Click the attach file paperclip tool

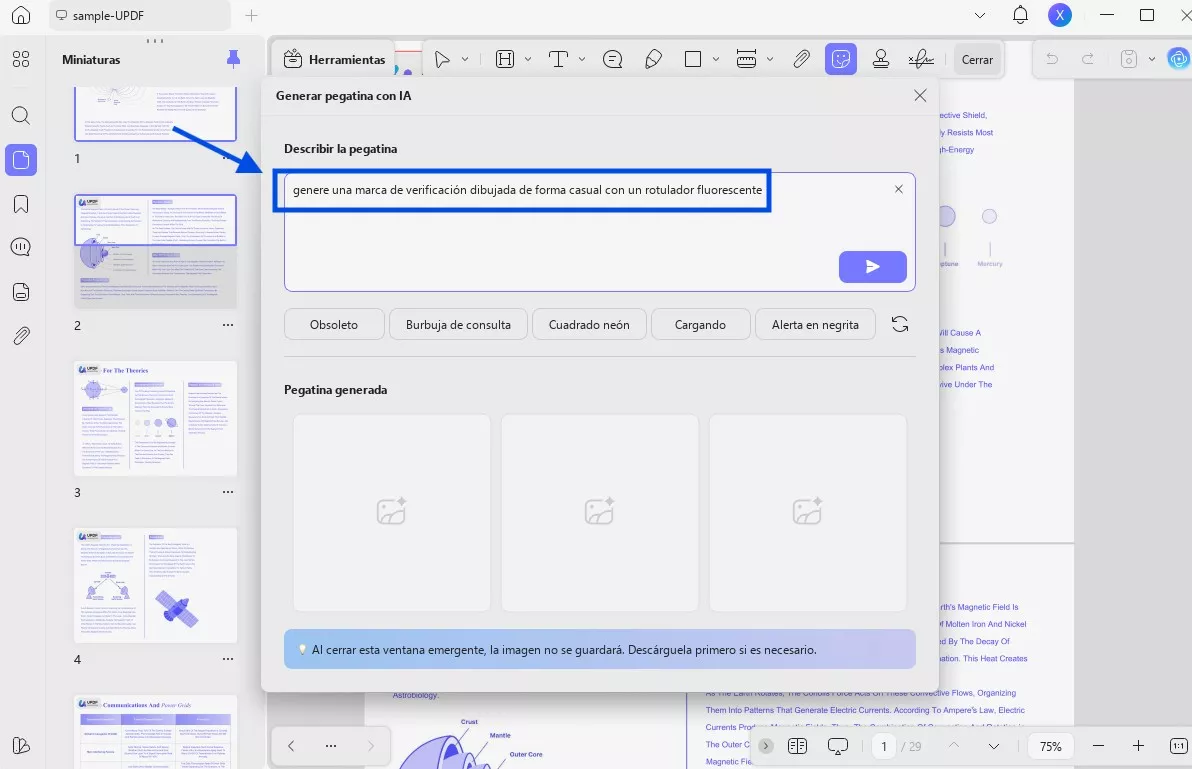click(x=801, y=59)
